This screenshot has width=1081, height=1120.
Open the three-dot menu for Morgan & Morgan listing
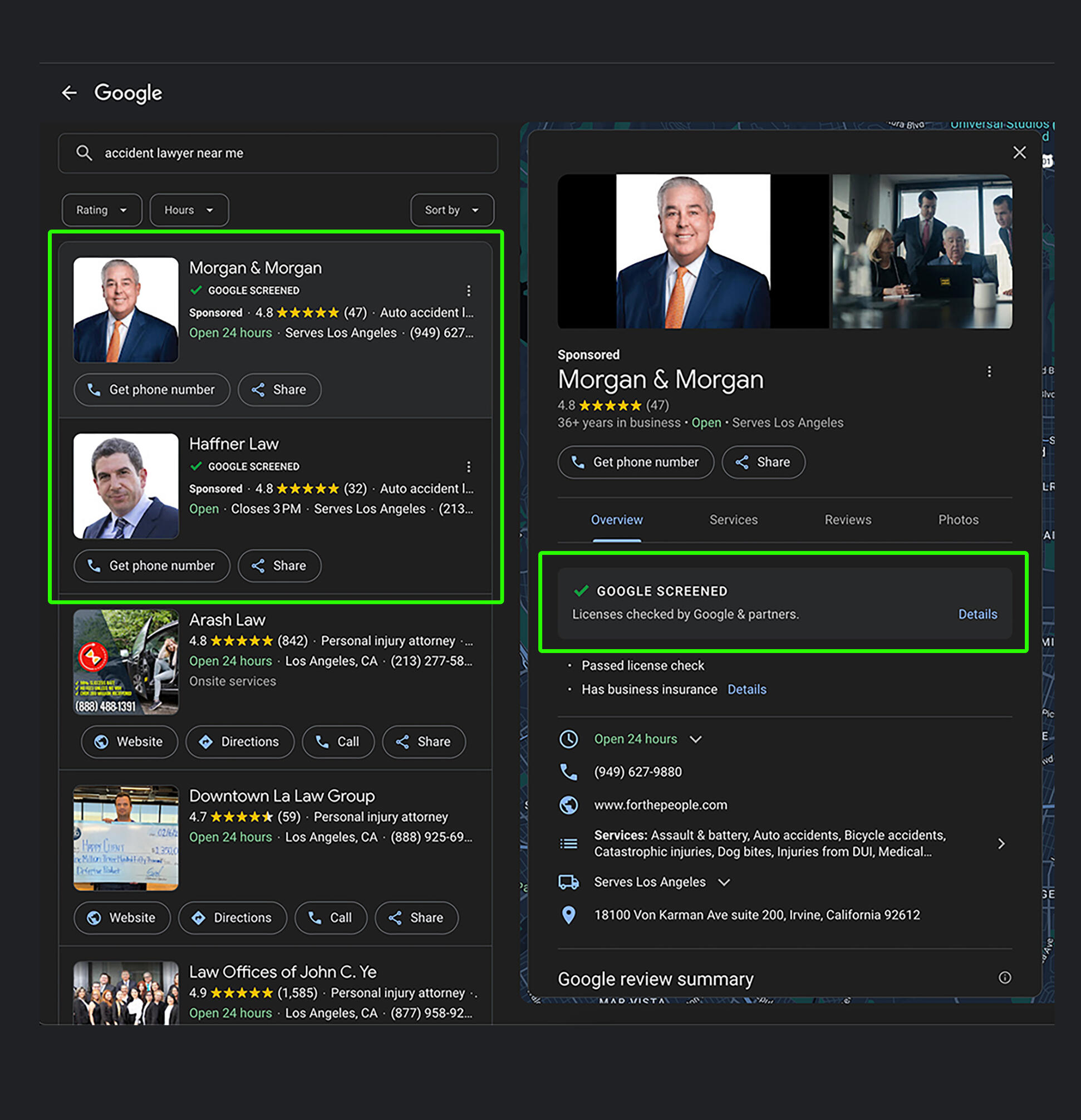coord(469,291)
